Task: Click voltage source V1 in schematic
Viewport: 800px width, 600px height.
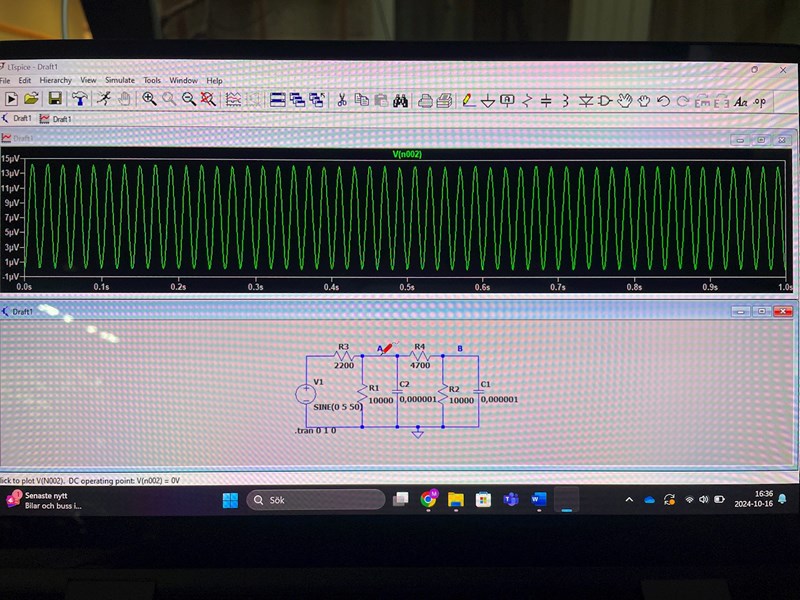Action: click(x=306, y=394)
